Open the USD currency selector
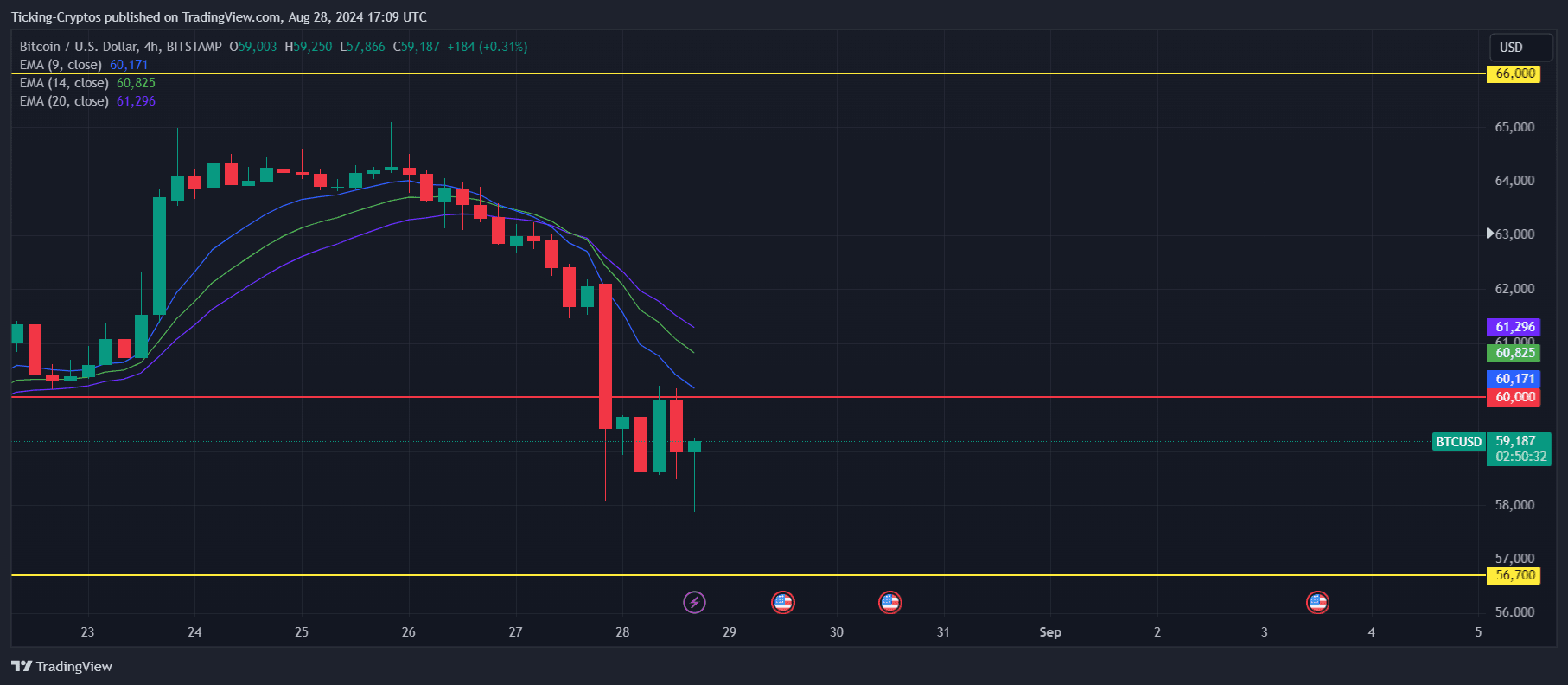This screenshot has width=1568, height=685. 1520,48
